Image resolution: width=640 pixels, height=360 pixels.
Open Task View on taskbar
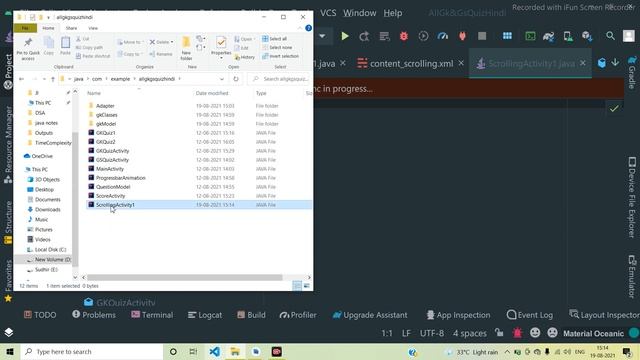click(193, 351)
